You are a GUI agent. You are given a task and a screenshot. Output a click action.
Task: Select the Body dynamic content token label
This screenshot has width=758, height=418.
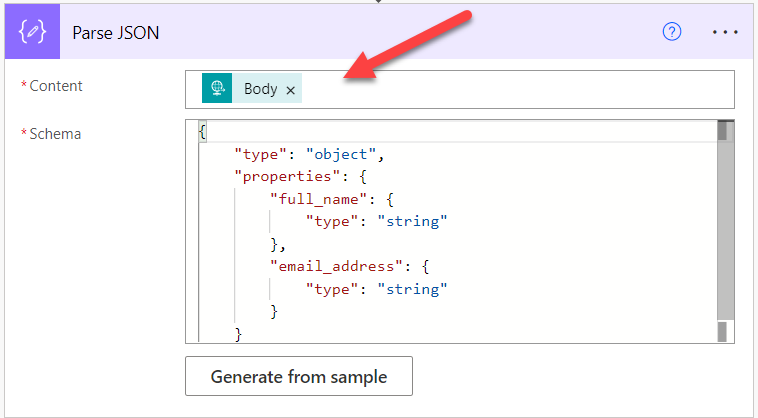click(x=260, y=89)
